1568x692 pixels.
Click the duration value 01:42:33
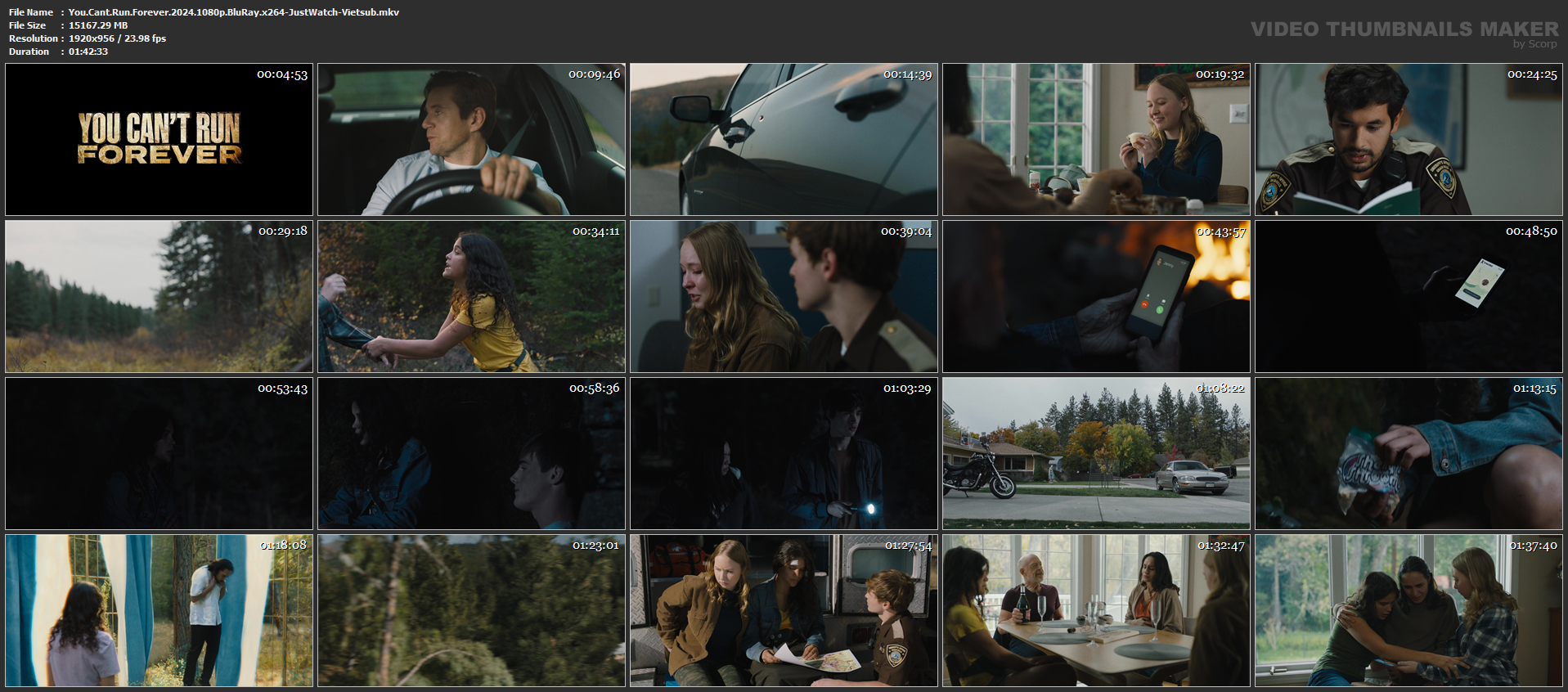88,52
